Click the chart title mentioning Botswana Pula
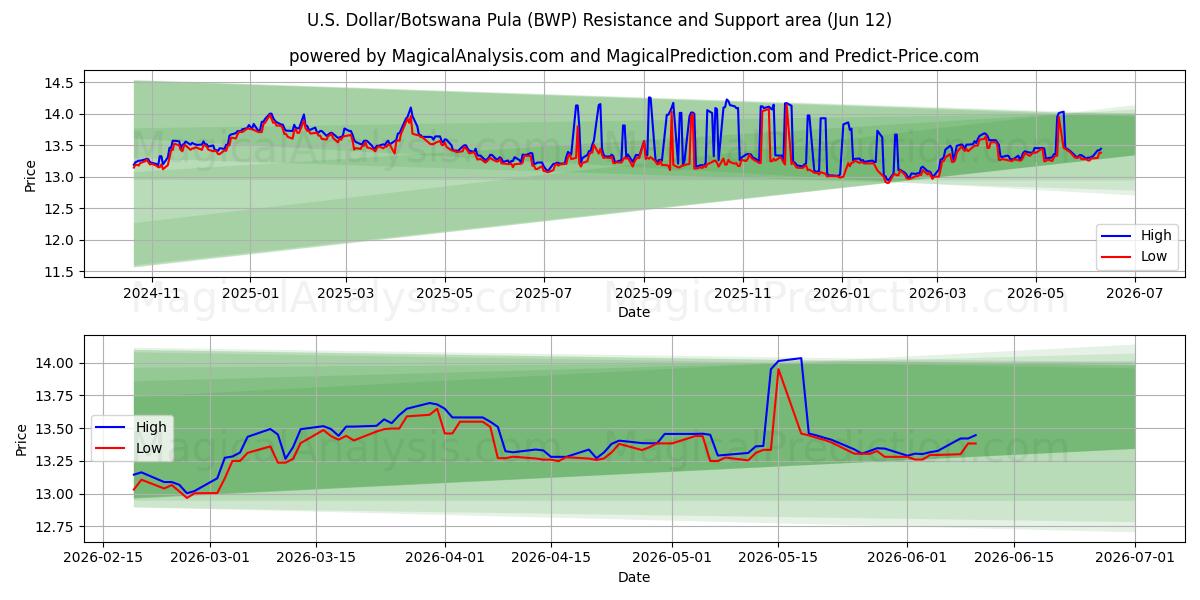 (600, 20)
